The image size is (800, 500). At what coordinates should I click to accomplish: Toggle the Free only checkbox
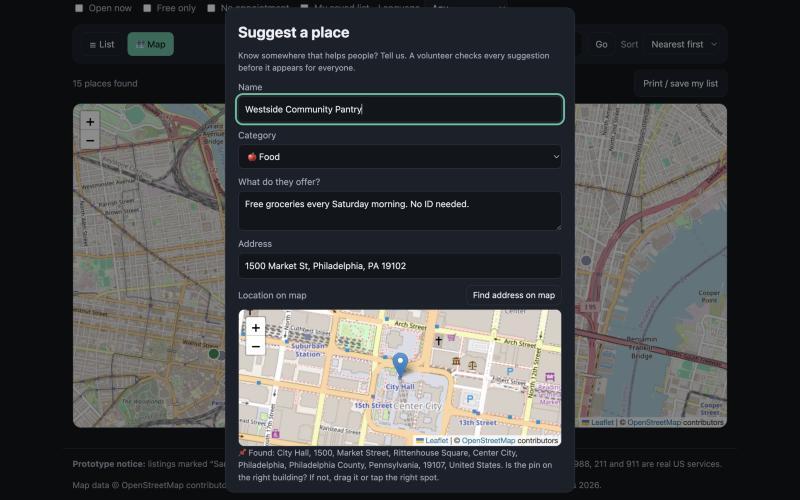(x=147, y=8)
